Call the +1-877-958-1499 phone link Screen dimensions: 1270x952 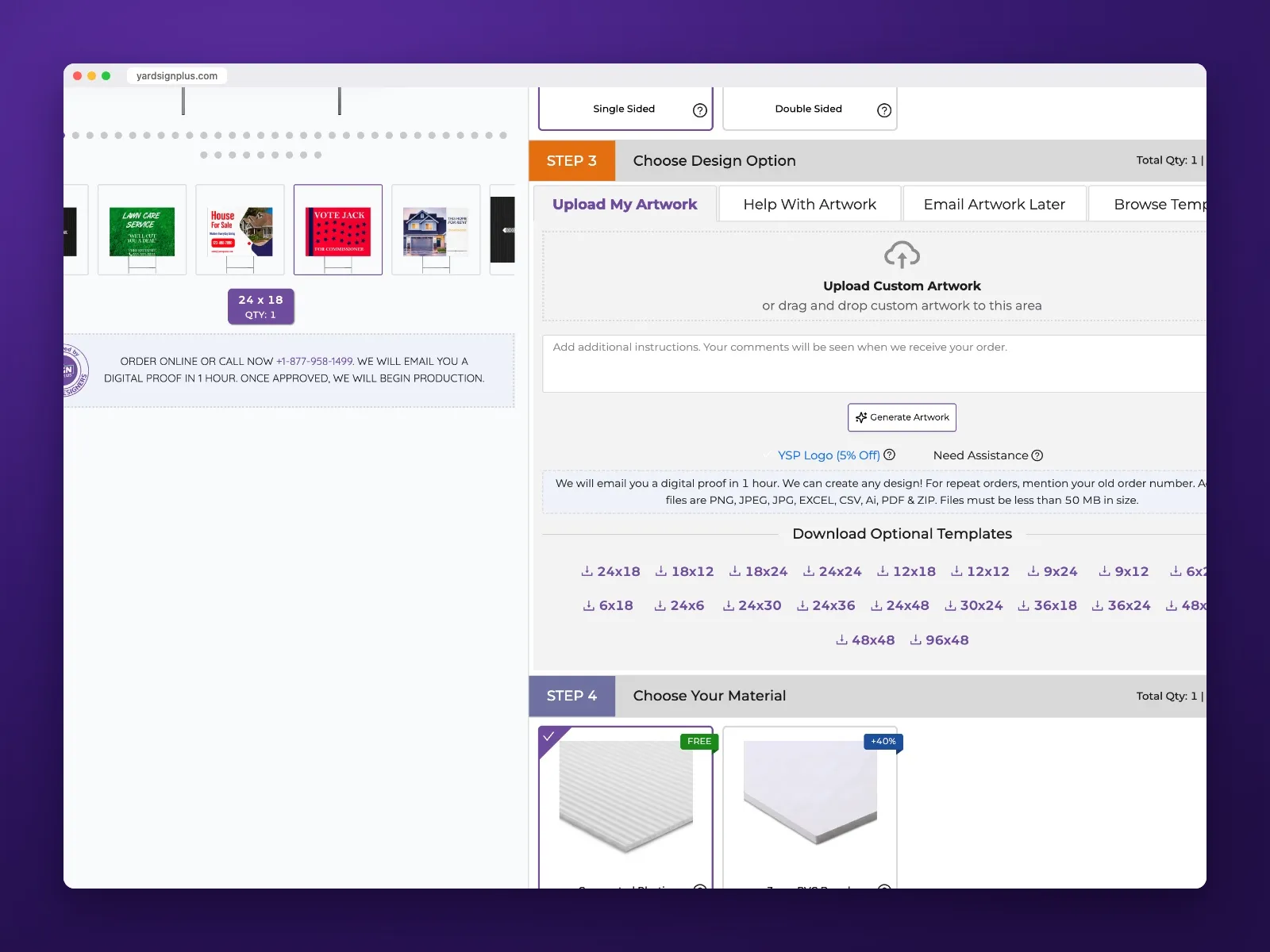coord(314,361)
